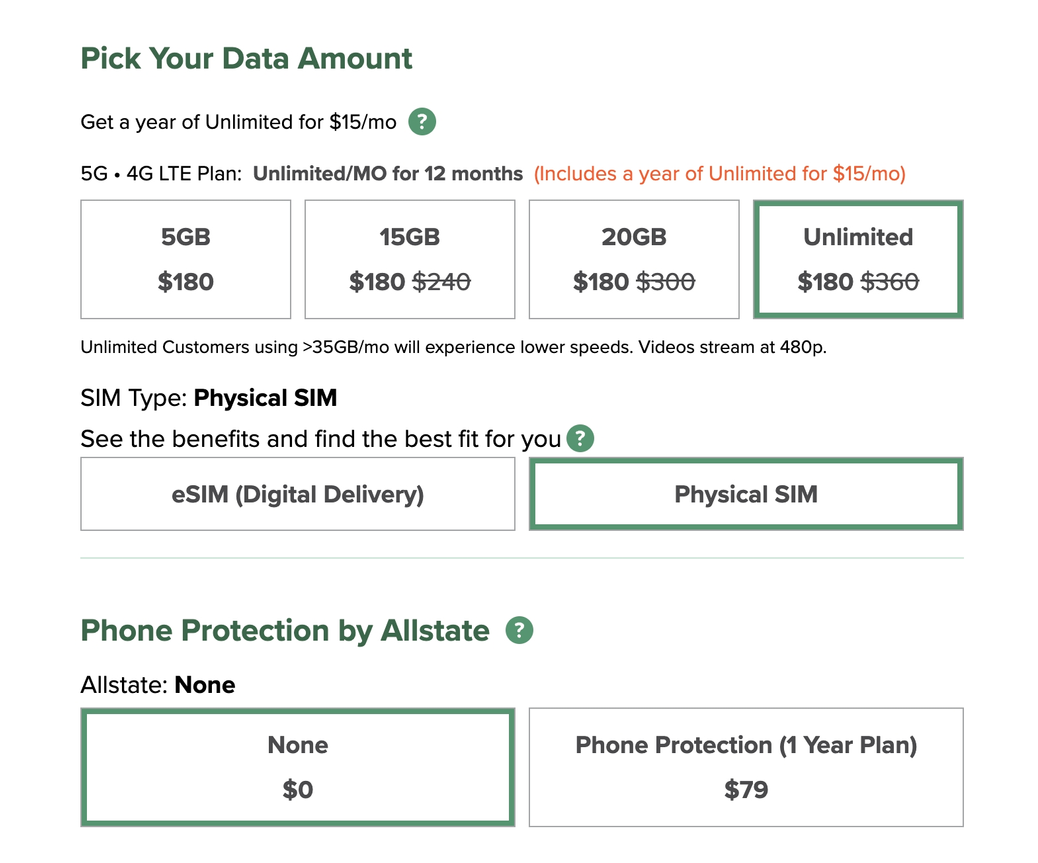Image resolution: width=1038 pixels, height=863 pixels.
Task: Click the orange promo text about a year of Unlimited
Action: pyautogui.click(x=719, y=174)
